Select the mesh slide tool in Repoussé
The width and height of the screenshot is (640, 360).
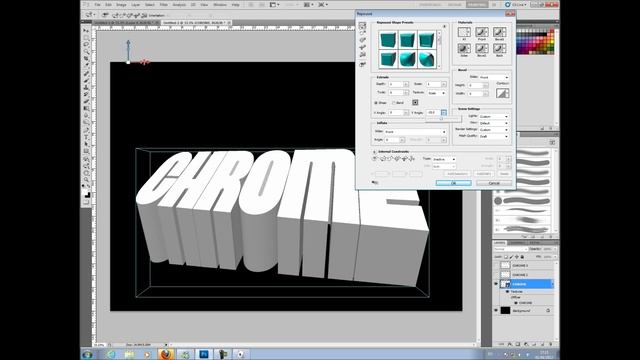pos(362,47)
